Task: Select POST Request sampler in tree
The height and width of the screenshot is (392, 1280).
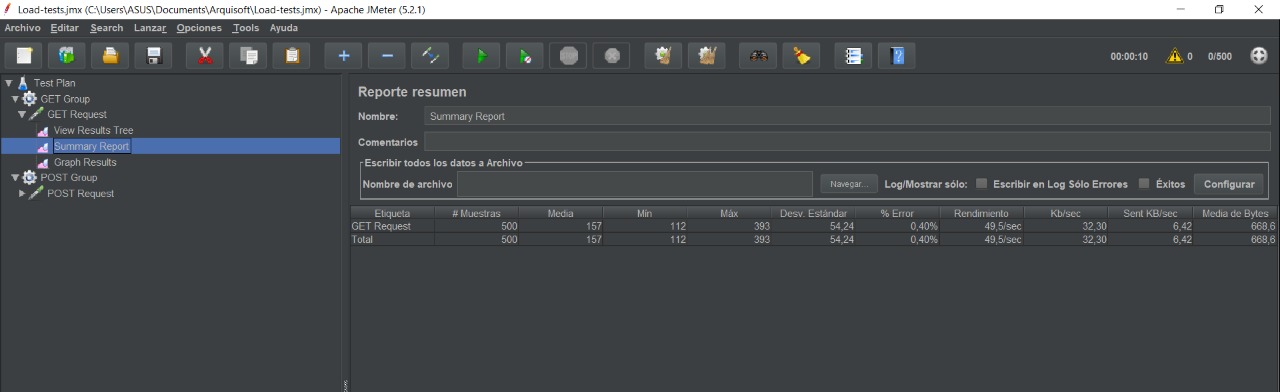Action: pyautogui.click(x=80, y=194)
